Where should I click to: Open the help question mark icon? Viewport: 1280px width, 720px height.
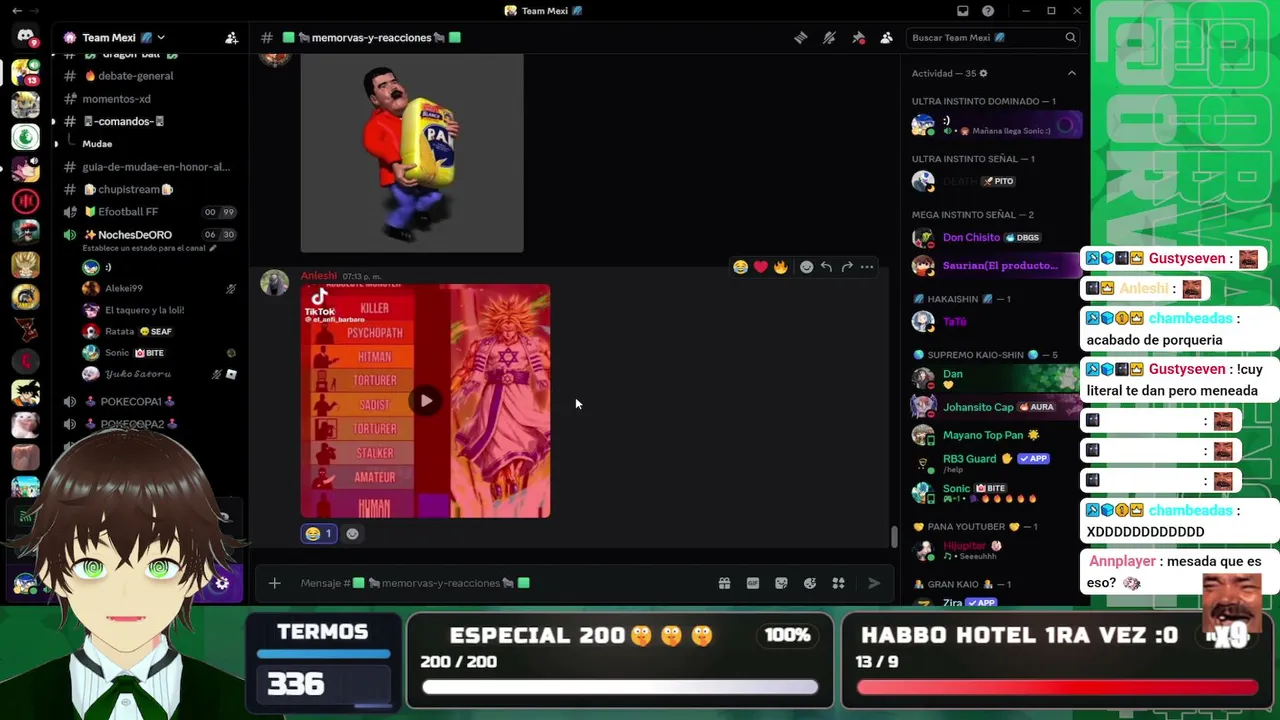click(x=988, y=11)
